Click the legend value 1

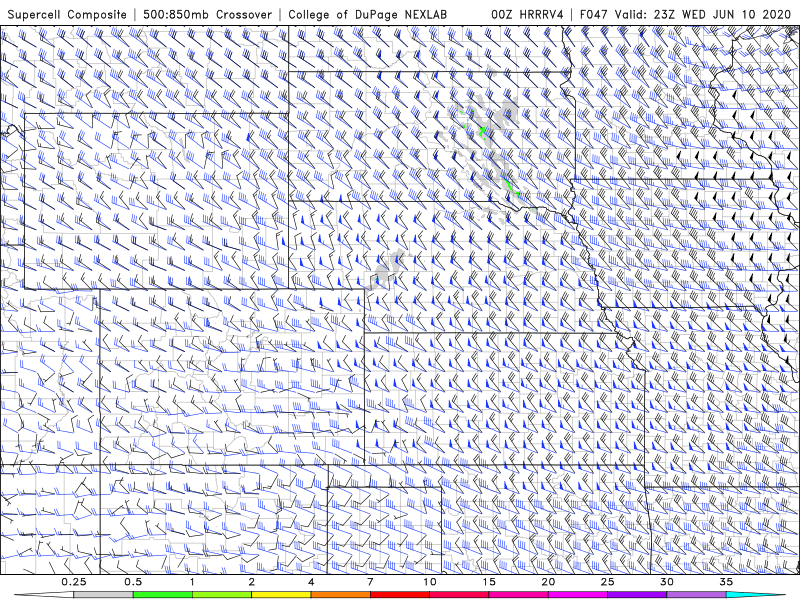tap(192, 582)
